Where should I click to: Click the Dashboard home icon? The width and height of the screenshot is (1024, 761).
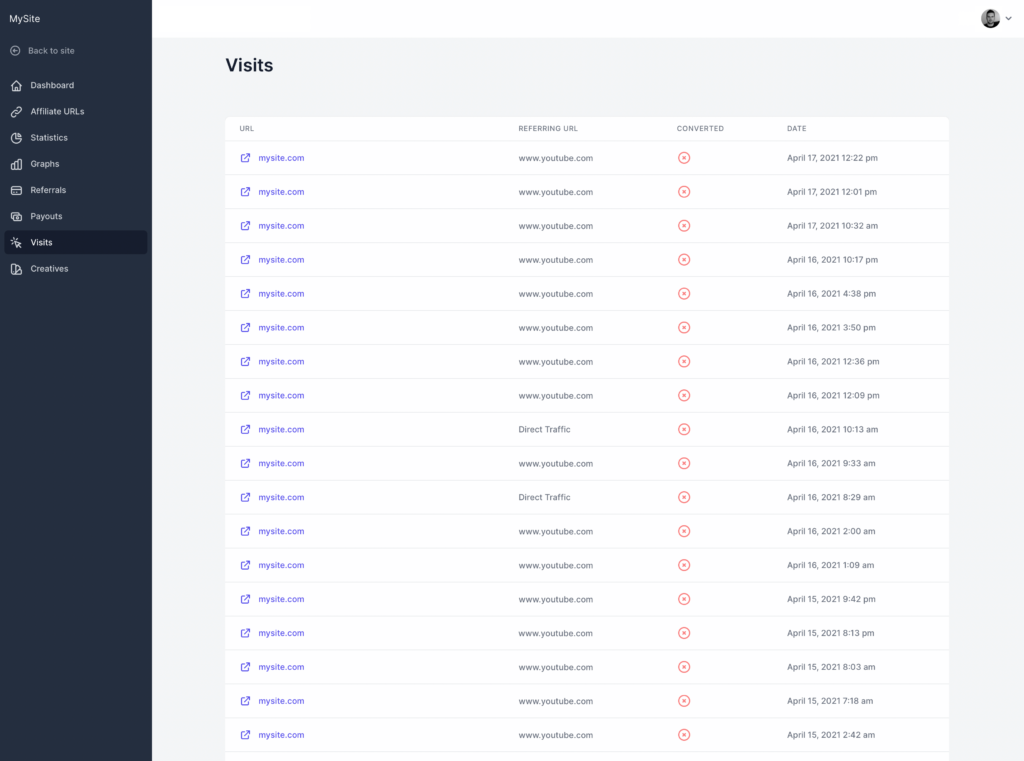tap(16, 86)
